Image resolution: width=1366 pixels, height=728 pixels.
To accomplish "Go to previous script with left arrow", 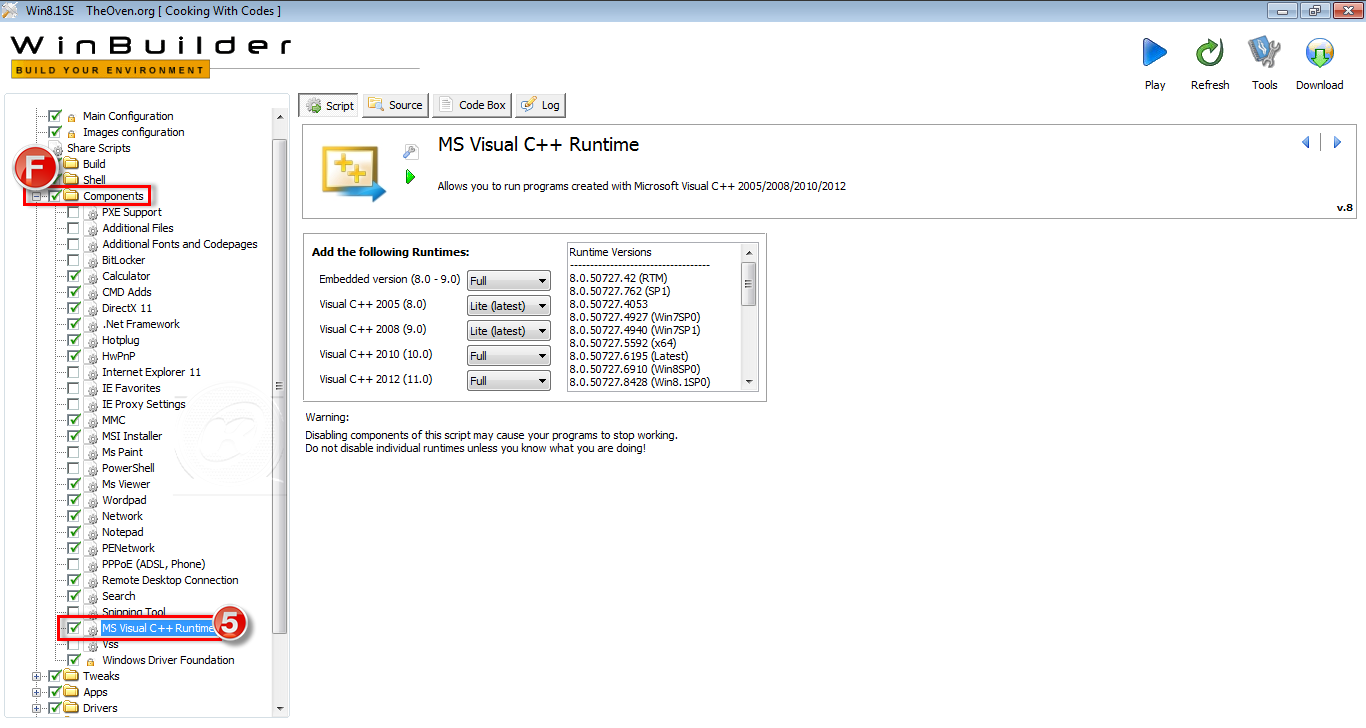I will [x=1306, y=143].
